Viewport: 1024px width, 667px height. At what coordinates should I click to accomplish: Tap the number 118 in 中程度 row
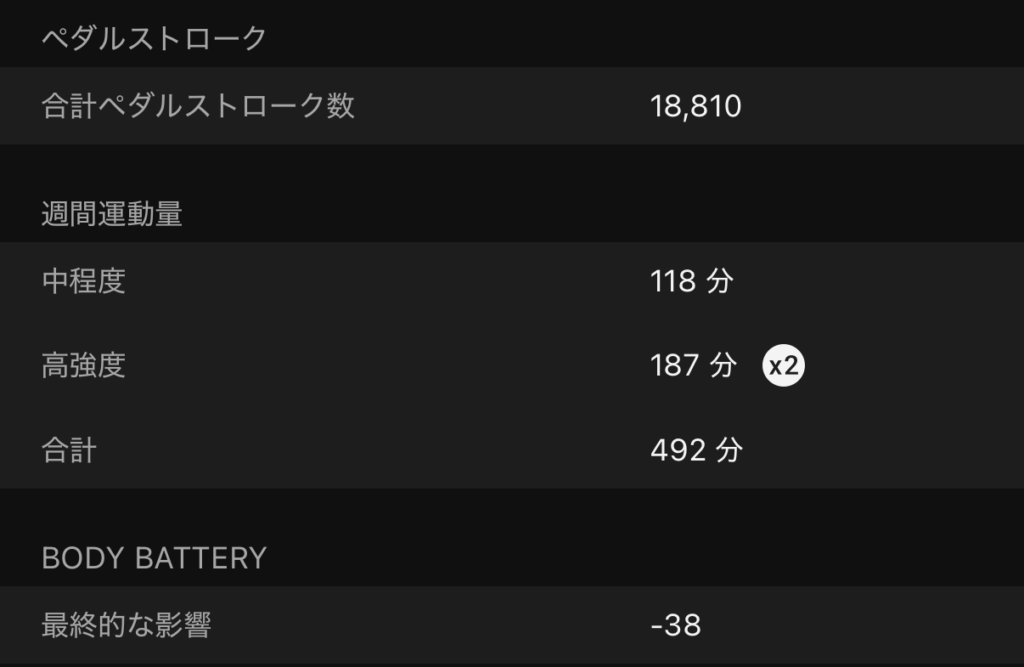(x=673, y=281)
